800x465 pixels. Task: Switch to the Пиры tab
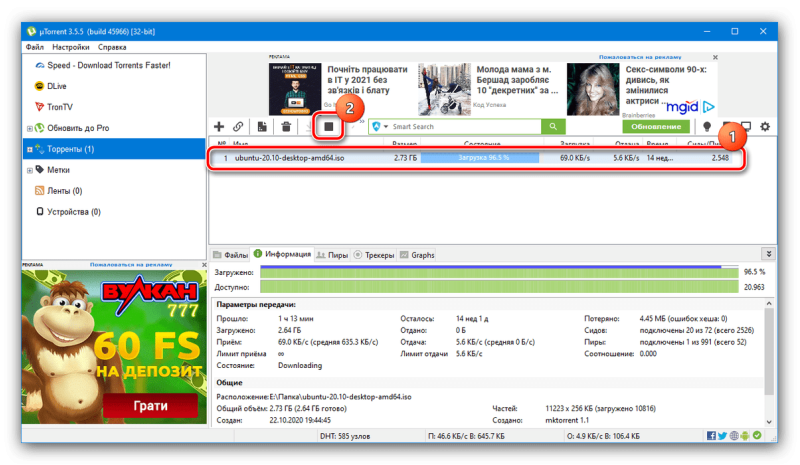[332, 255]
